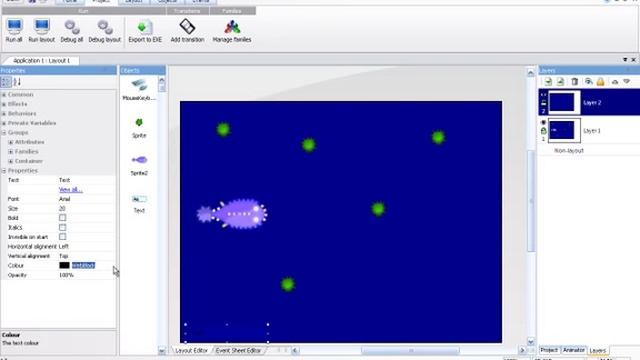Expand the Container subgroup
640x360 pixels.
(x=11, y=161)
